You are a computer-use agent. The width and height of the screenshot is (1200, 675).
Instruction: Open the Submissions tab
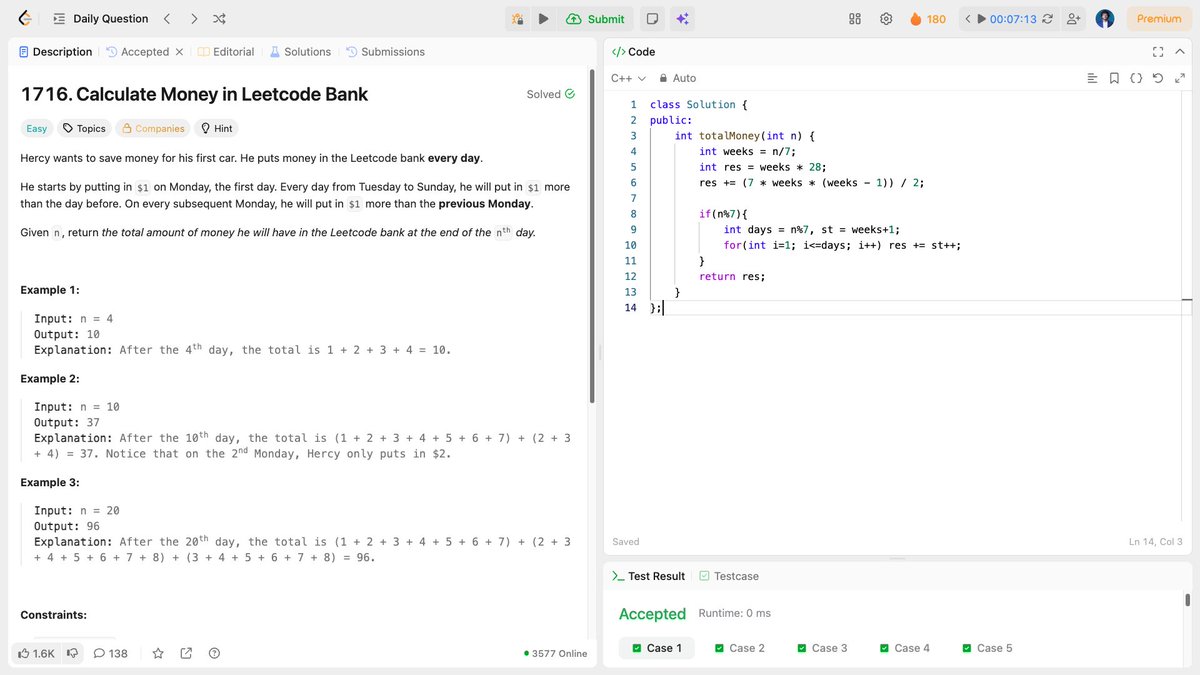(385, 52)
